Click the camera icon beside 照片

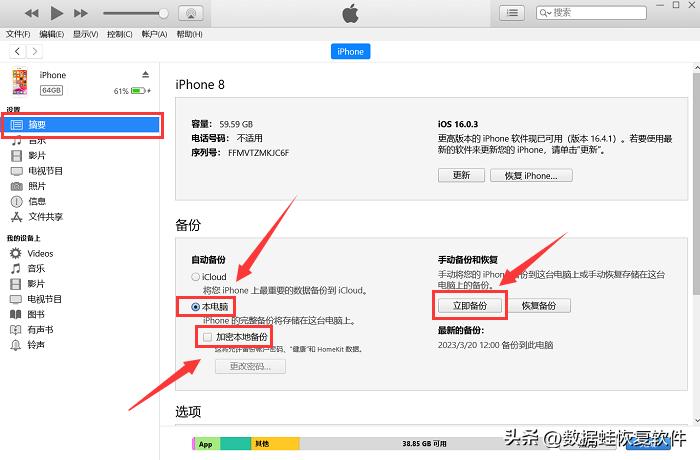pos(17,186)
